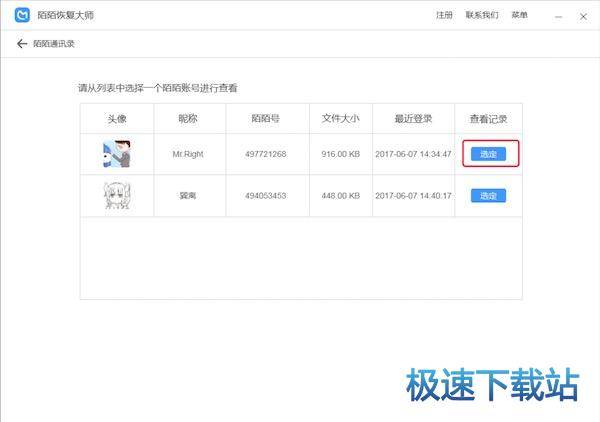Screen dimensions: 600x422
Task: Click the nickname Mr.Right
Action: [188, 154]
